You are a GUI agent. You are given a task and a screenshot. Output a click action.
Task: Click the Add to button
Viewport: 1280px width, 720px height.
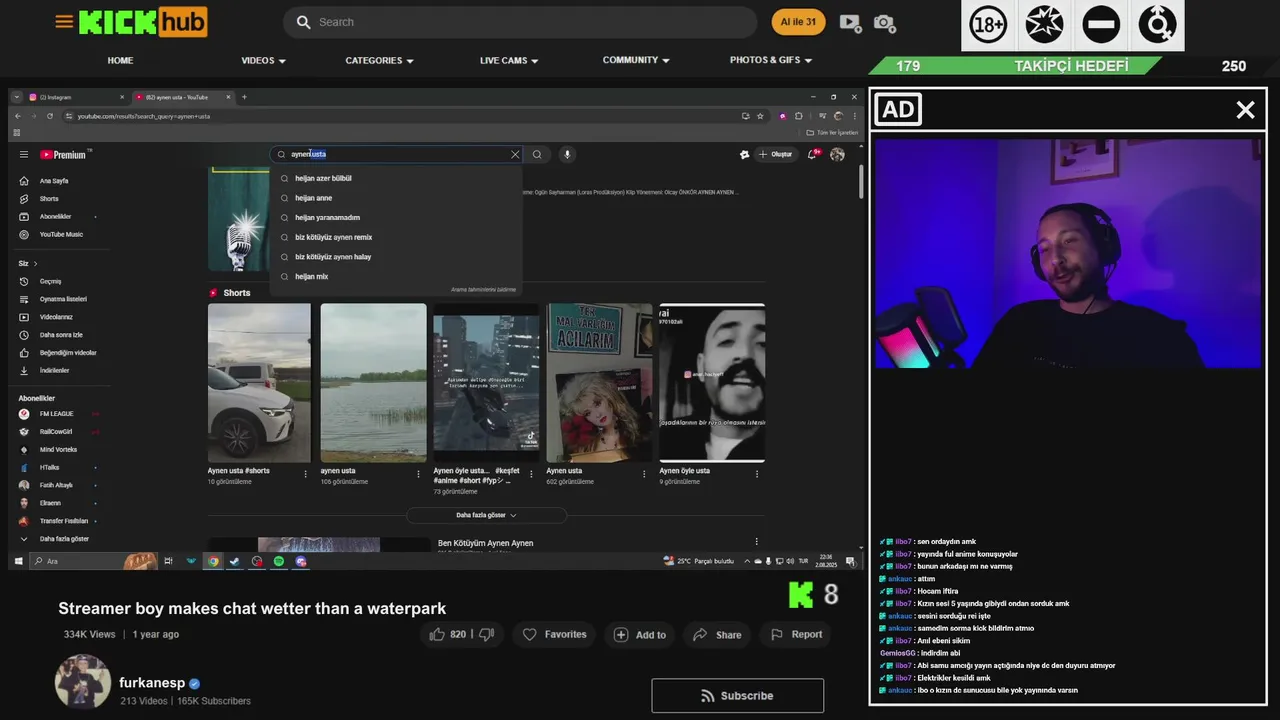[x=639, y=634]
